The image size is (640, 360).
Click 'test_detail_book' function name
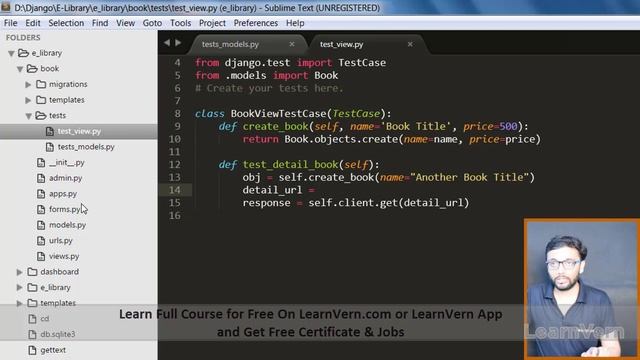(290, 164)
